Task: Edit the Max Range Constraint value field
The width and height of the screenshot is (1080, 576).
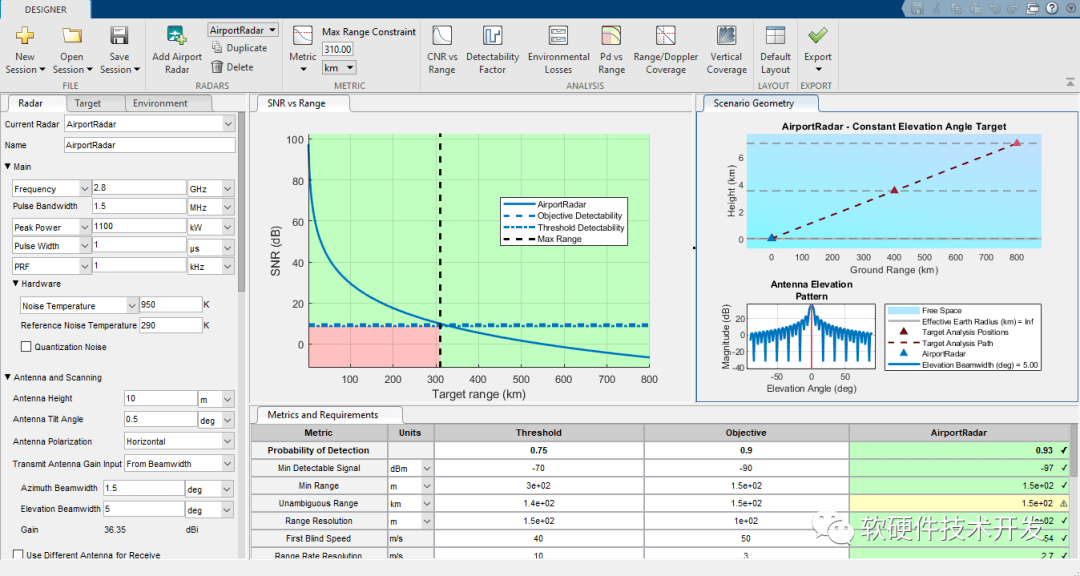Action: point(340,48)
